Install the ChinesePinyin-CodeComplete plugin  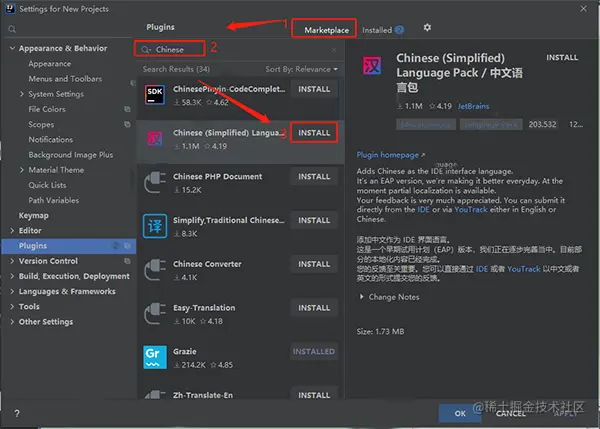coord(314,89)
